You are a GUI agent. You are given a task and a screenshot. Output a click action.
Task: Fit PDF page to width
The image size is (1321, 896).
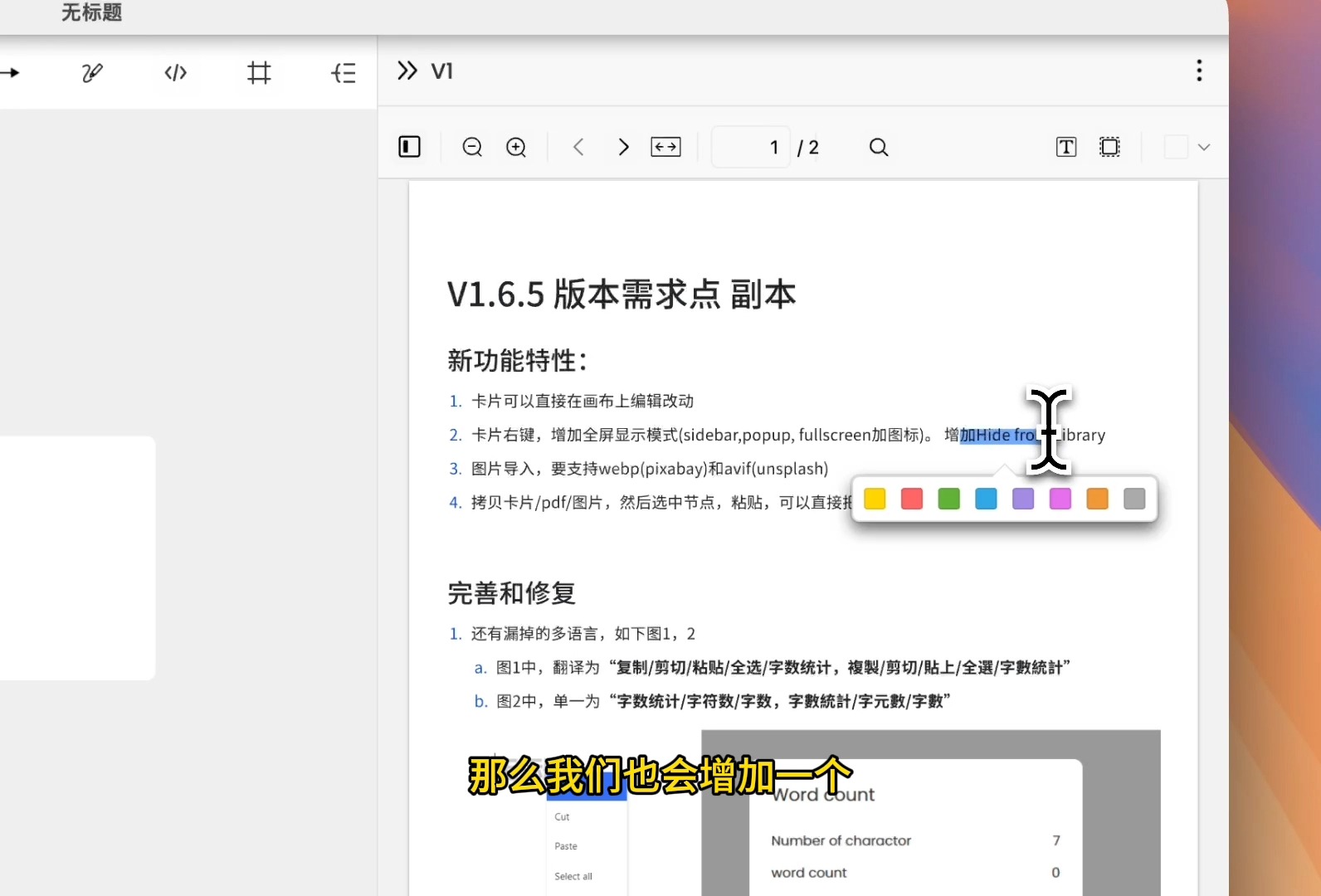point(666,147)
